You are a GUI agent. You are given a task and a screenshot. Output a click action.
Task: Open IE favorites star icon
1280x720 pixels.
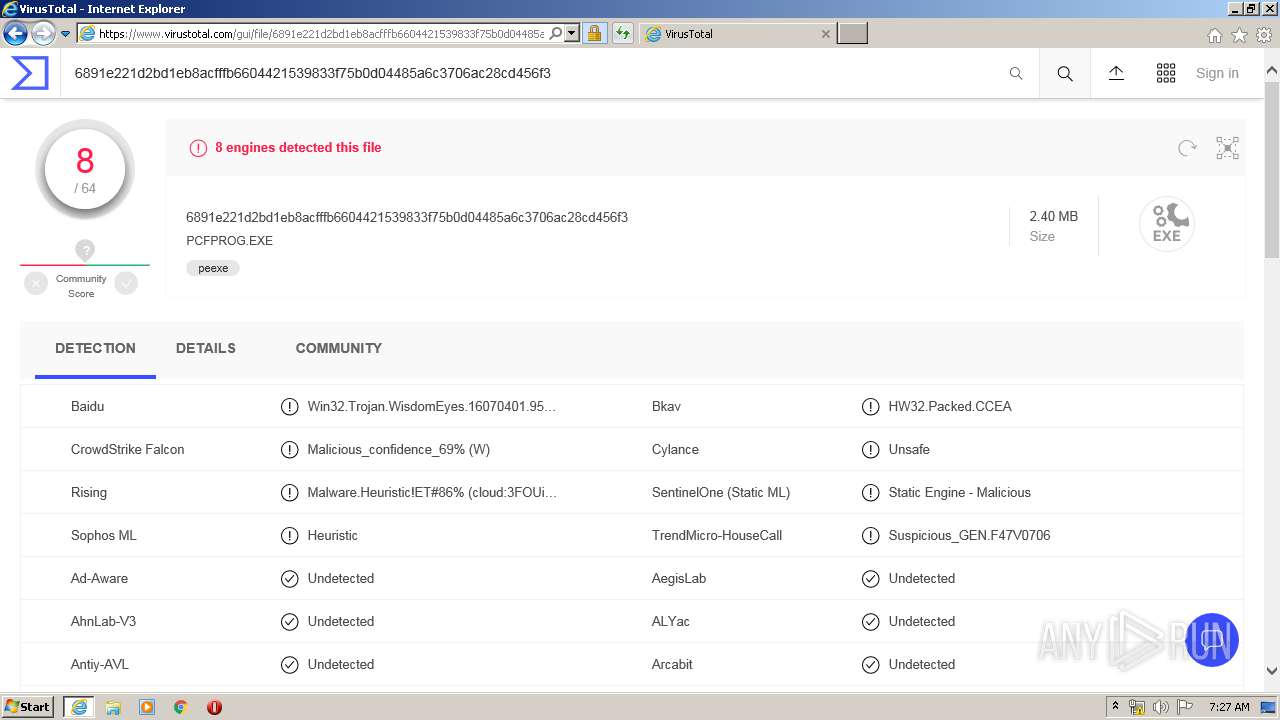tap(1239, 35)
